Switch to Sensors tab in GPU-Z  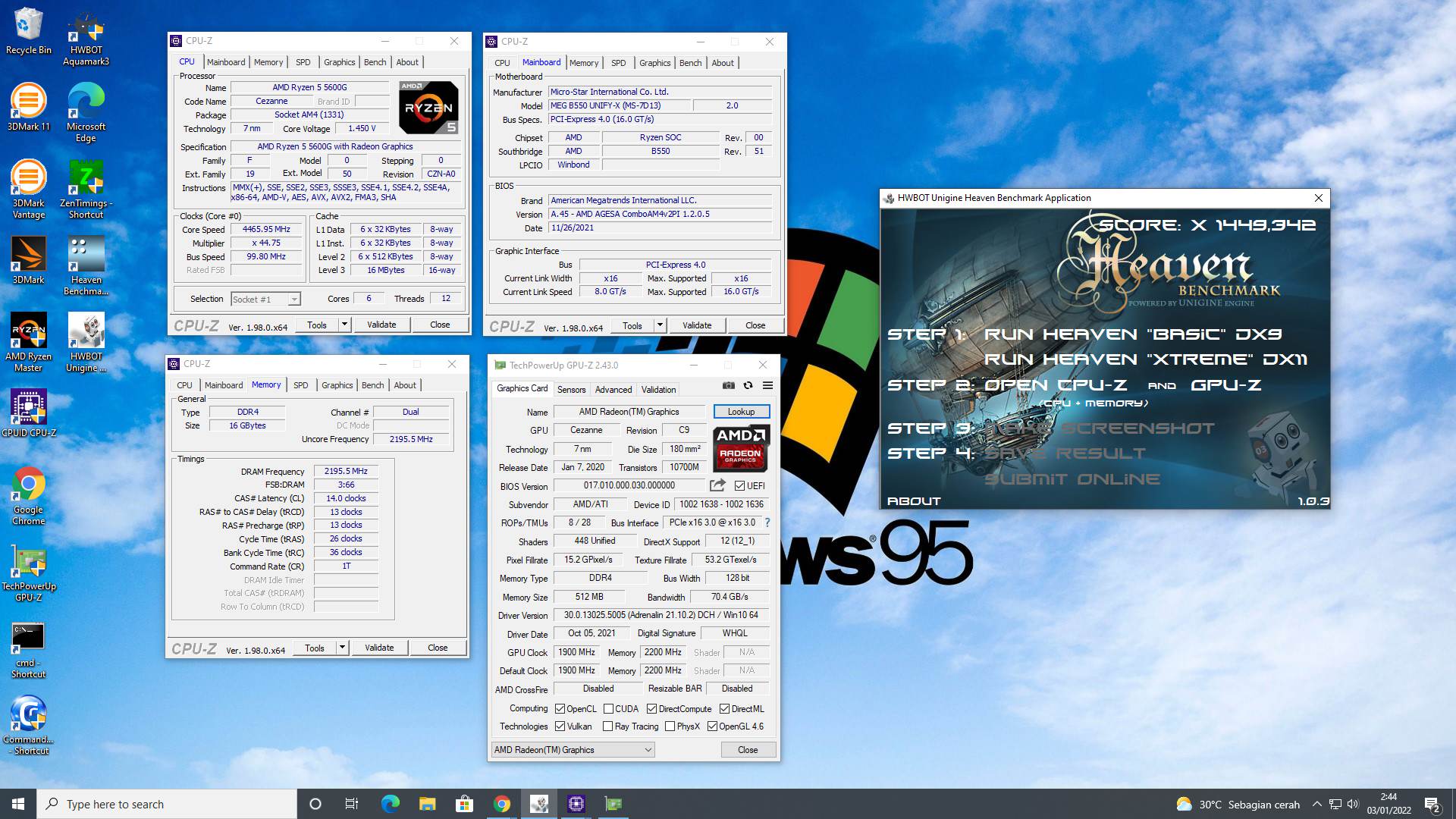tap(571, 389)
